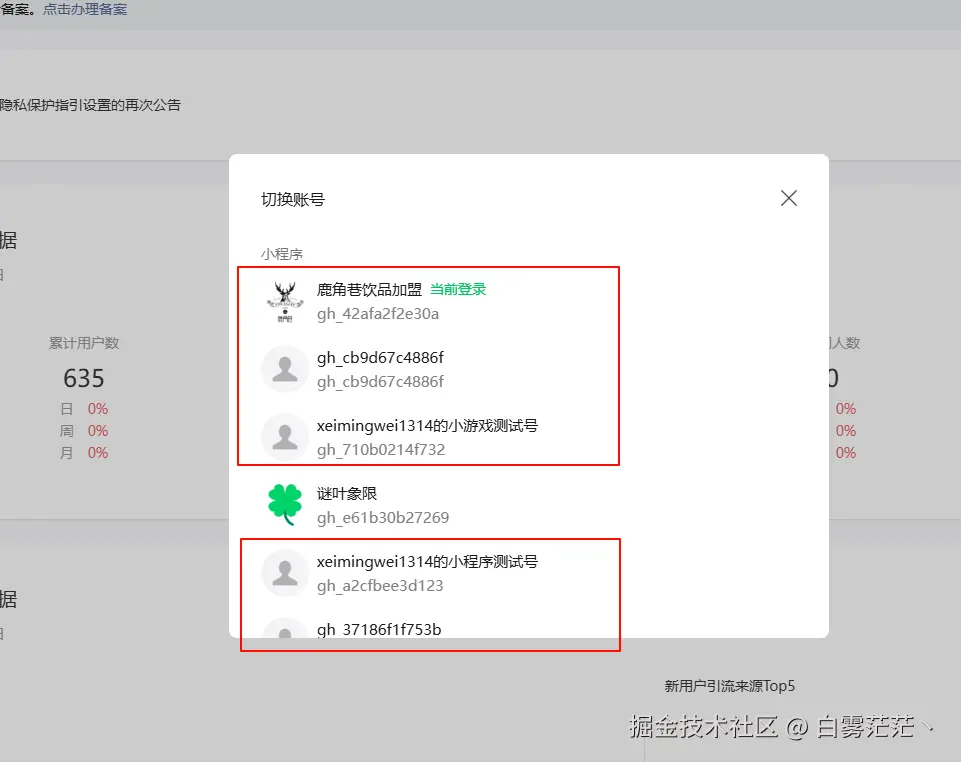Viewport: 961px width, 762px height.
Task: Select the 鹿角巷饮品加盟 account entry
Action: click(430, 299)
